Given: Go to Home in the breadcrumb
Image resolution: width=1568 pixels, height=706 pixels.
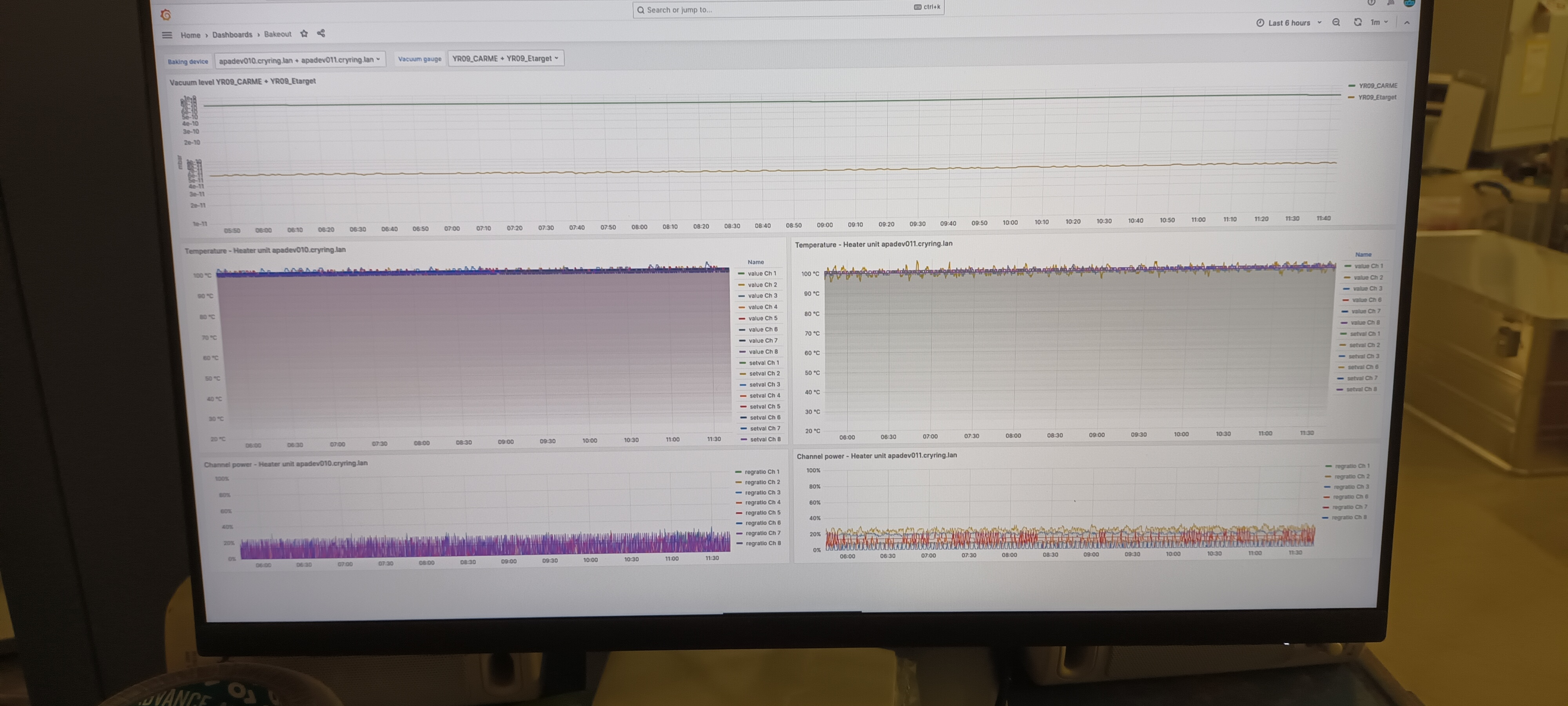Looking at the screenshot, I should point(190,35).
